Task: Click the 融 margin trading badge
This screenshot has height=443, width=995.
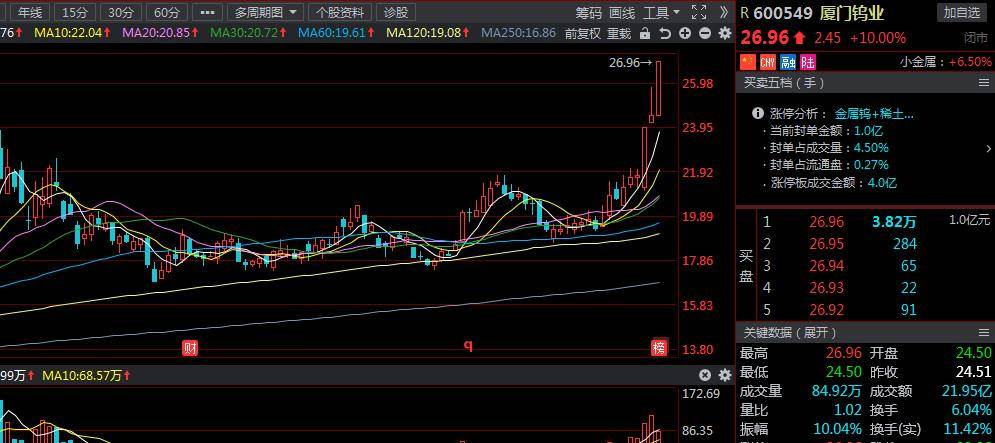Action: [786, 62]
